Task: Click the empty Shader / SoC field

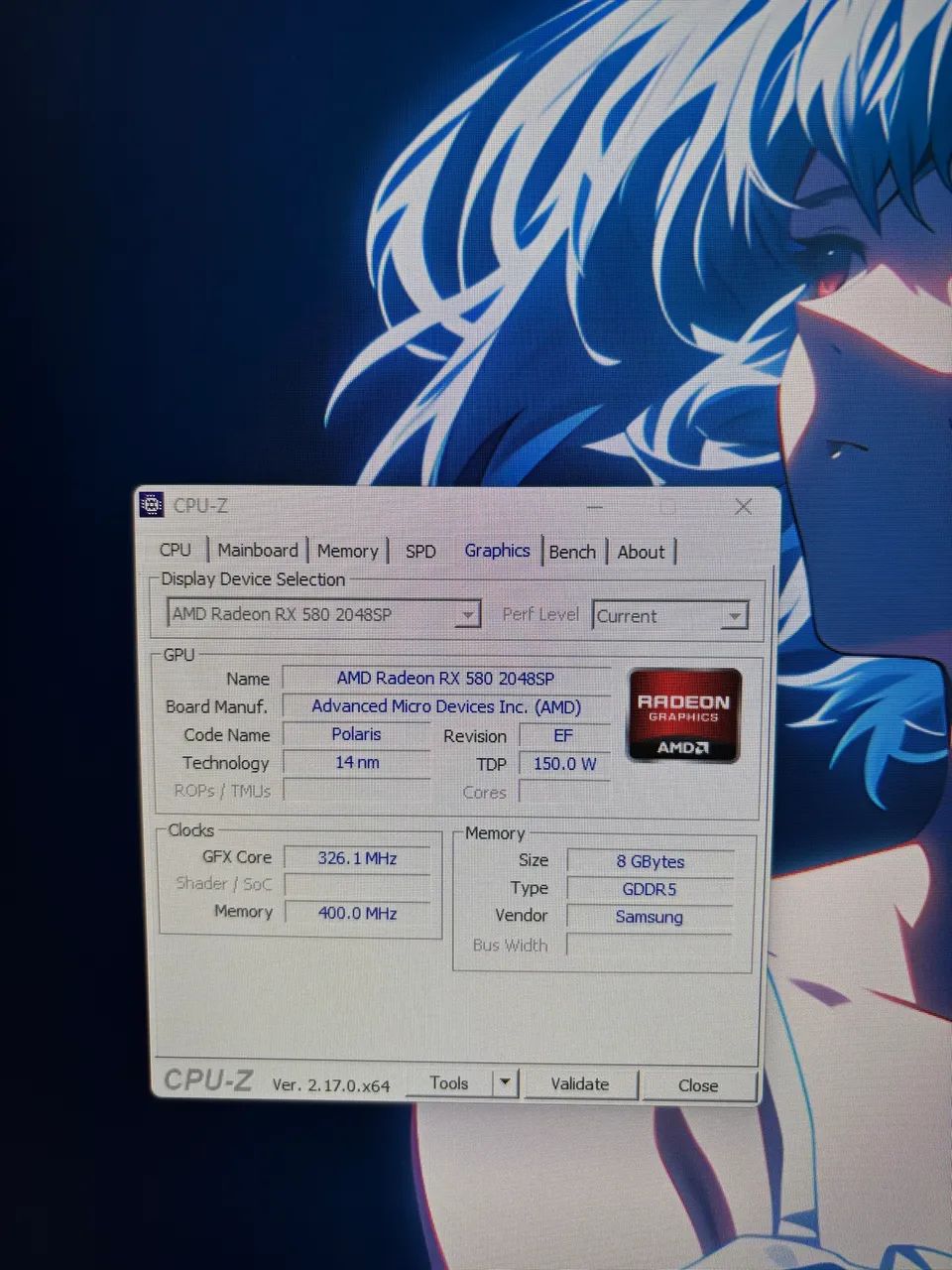Action: click(x=357, y=885)
